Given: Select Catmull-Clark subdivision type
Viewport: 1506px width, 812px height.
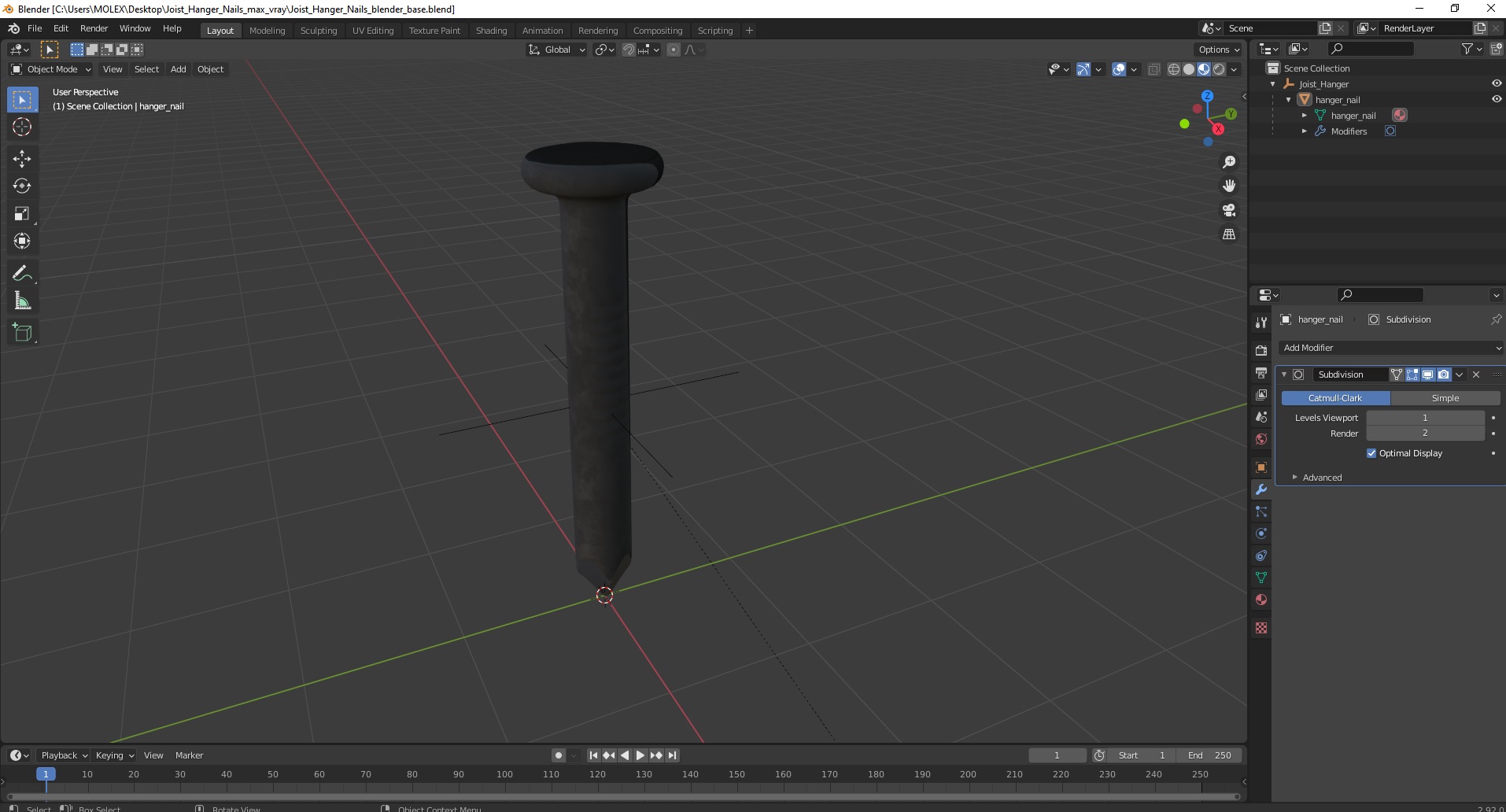Looking at the screenshot, I should click(1335, 398).
